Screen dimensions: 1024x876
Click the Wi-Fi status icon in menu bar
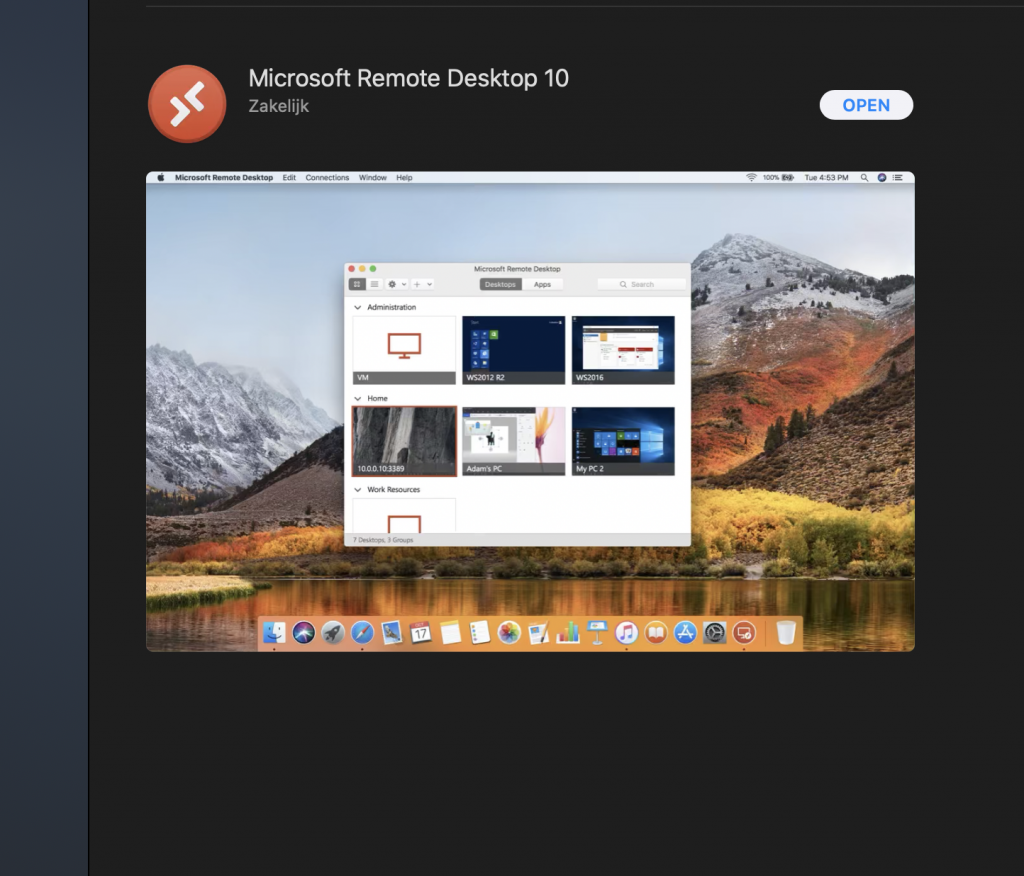tap(751, 178)
